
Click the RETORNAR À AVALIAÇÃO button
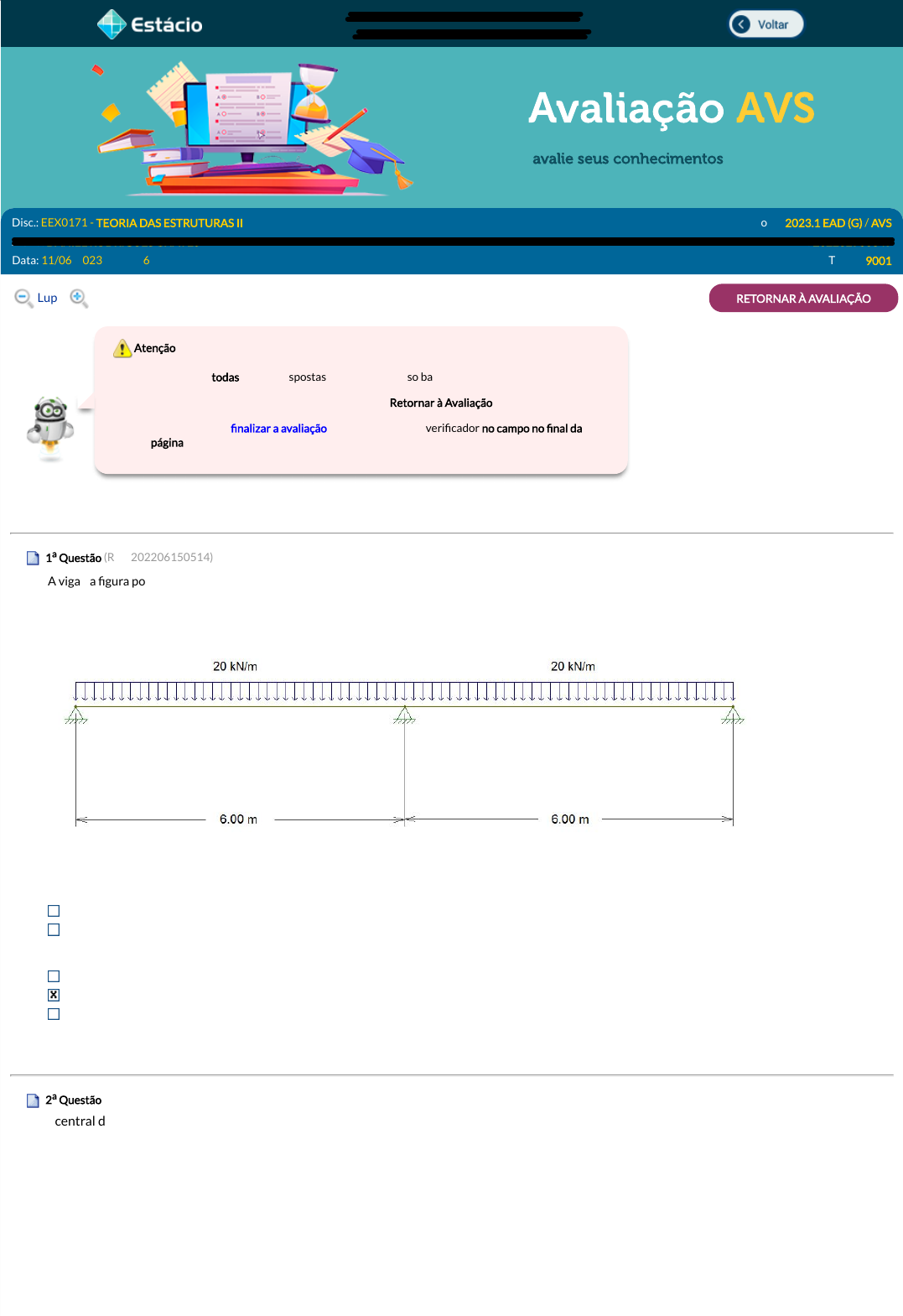pos(802,299)
